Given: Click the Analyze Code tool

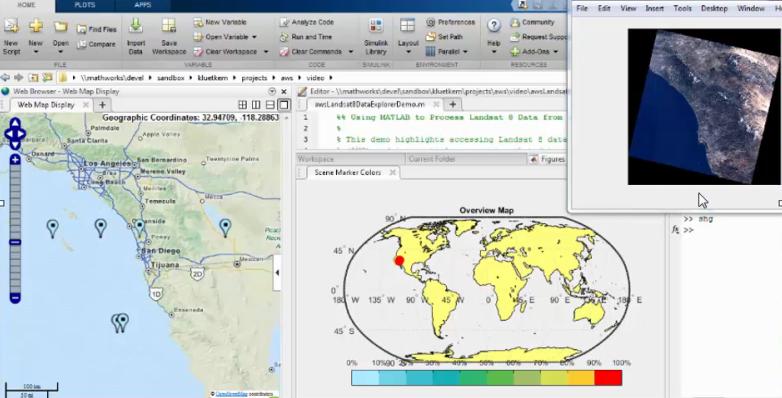Looking at the screenshot, I should tap(306, 22).
